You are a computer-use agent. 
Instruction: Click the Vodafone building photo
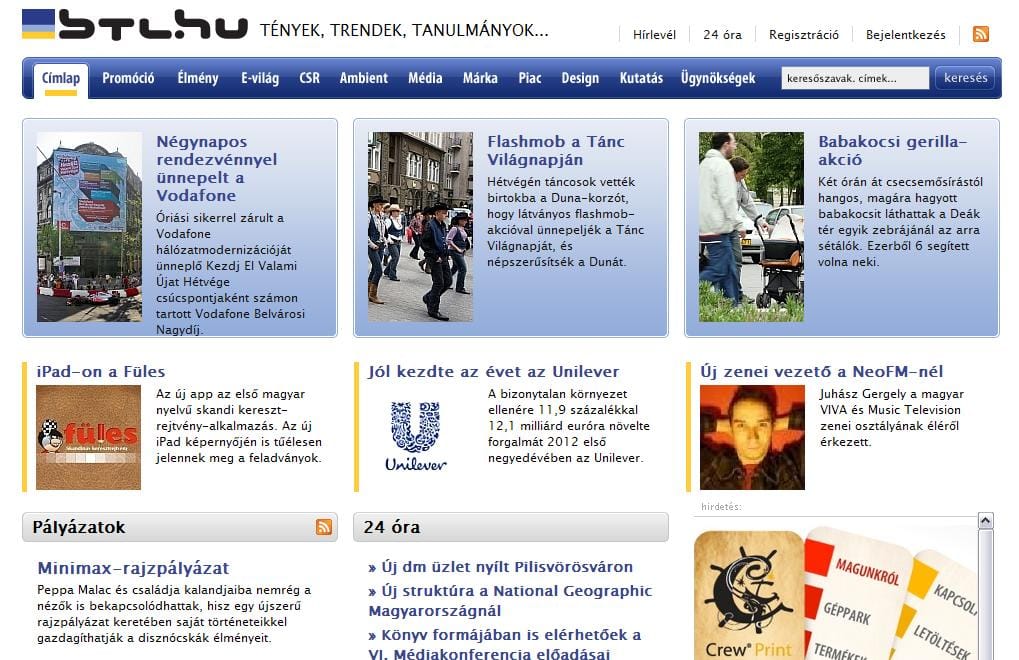pyautogui.click(x=90, y=227)
